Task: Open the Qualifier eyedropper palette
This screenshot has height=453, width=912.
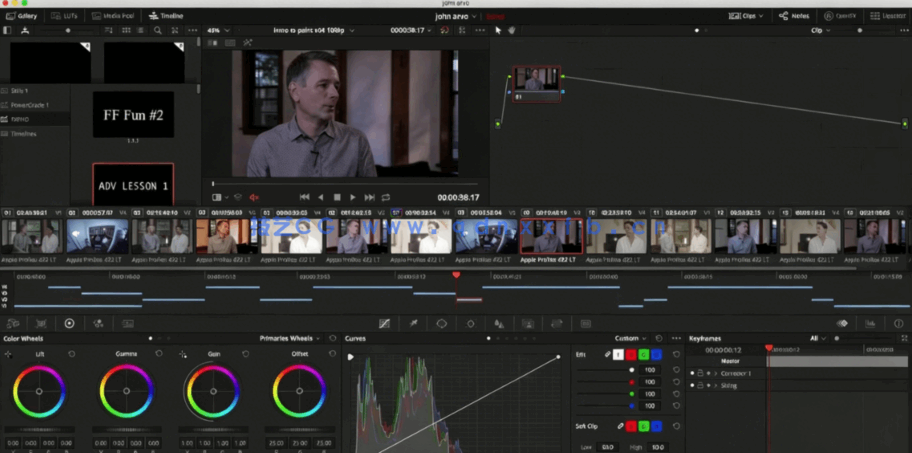Action: click(x=414, y=323)
